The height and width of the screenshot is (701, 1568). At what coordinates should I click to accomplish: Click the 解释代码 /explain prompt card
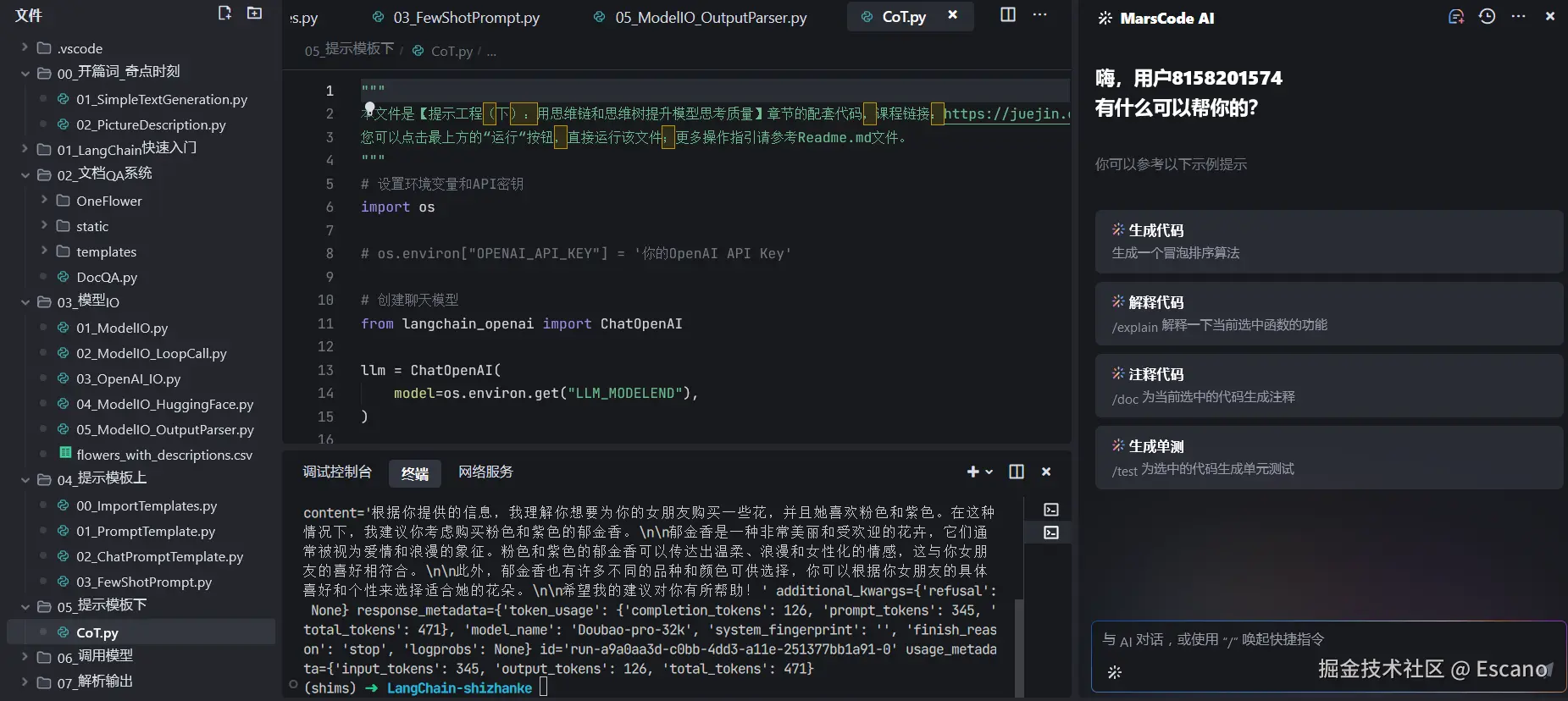[1328, 313]
